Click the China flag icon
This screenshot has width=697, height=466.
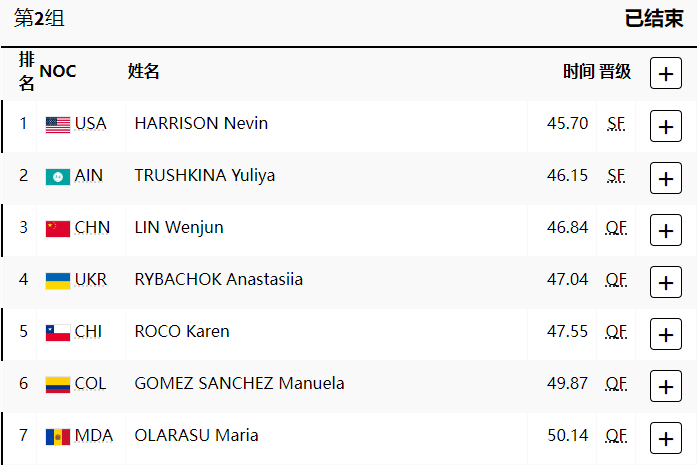(x=58, y=229)
